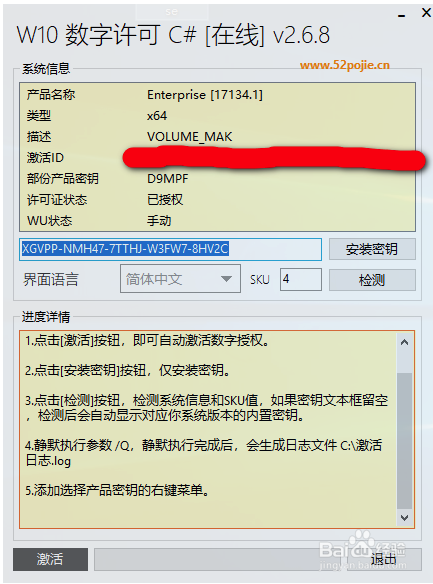Click the 安装密钥 install key button
Image resolution: width=433 pixels, height=584 pixels.
(x=372, y=249)
